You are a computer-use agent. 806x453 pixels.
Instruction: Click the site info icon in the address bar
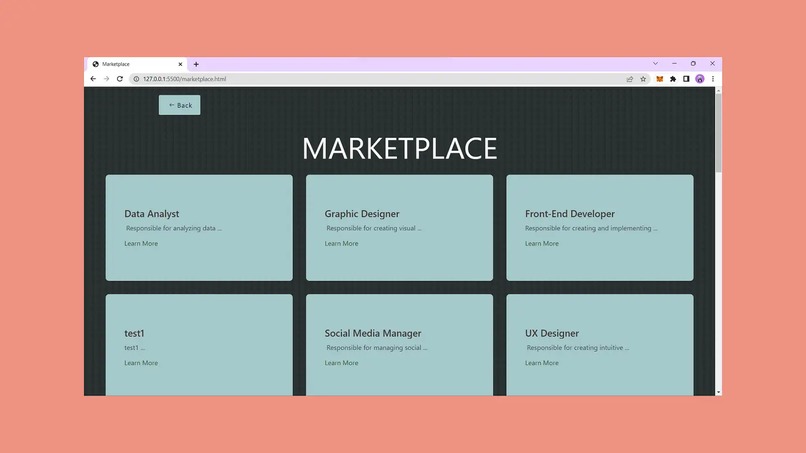coord(136,79)
